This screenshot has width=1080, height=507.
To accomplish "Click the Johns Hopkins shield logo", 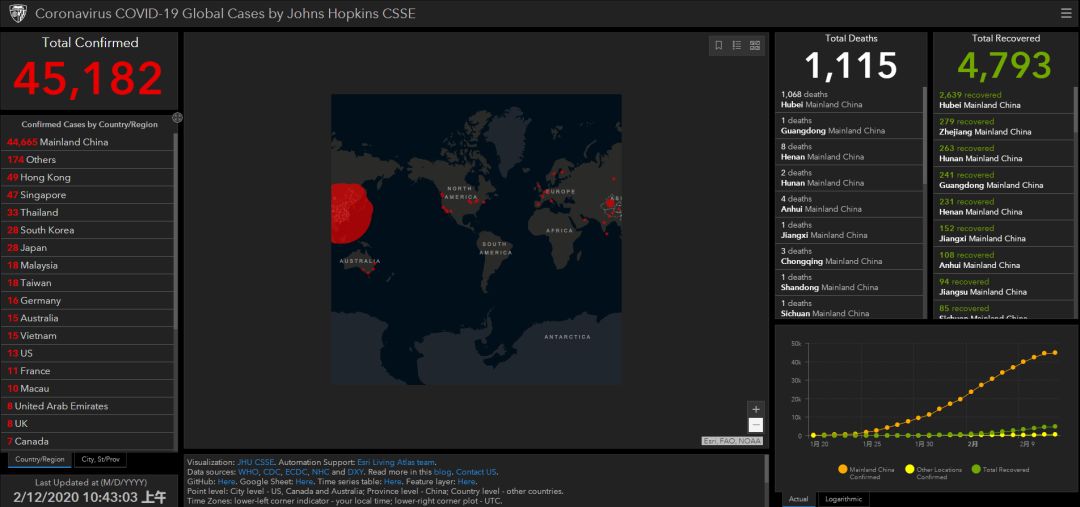I will 18,13.
